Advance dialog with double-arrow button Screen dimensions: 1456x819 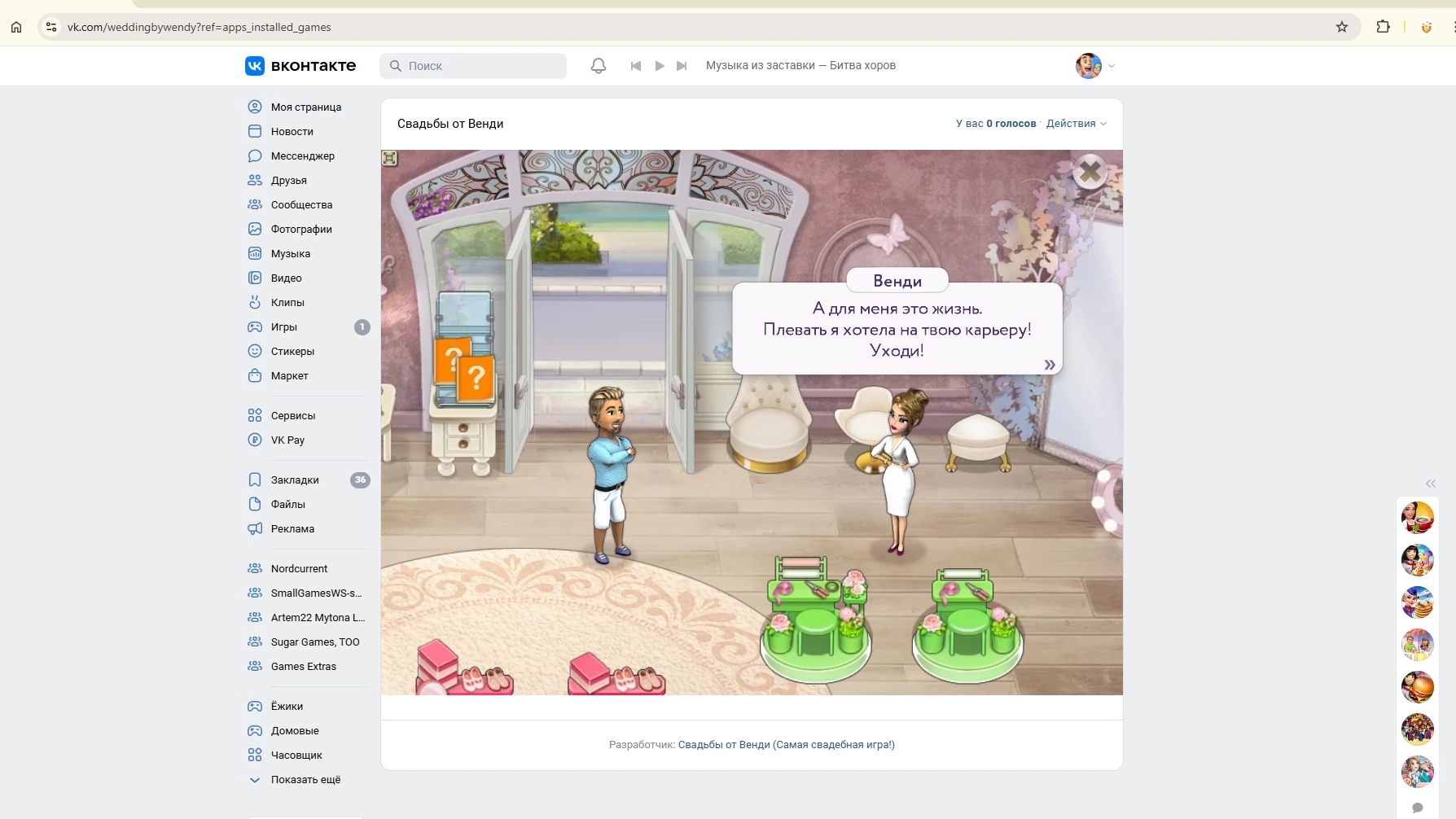[1050, 365]
